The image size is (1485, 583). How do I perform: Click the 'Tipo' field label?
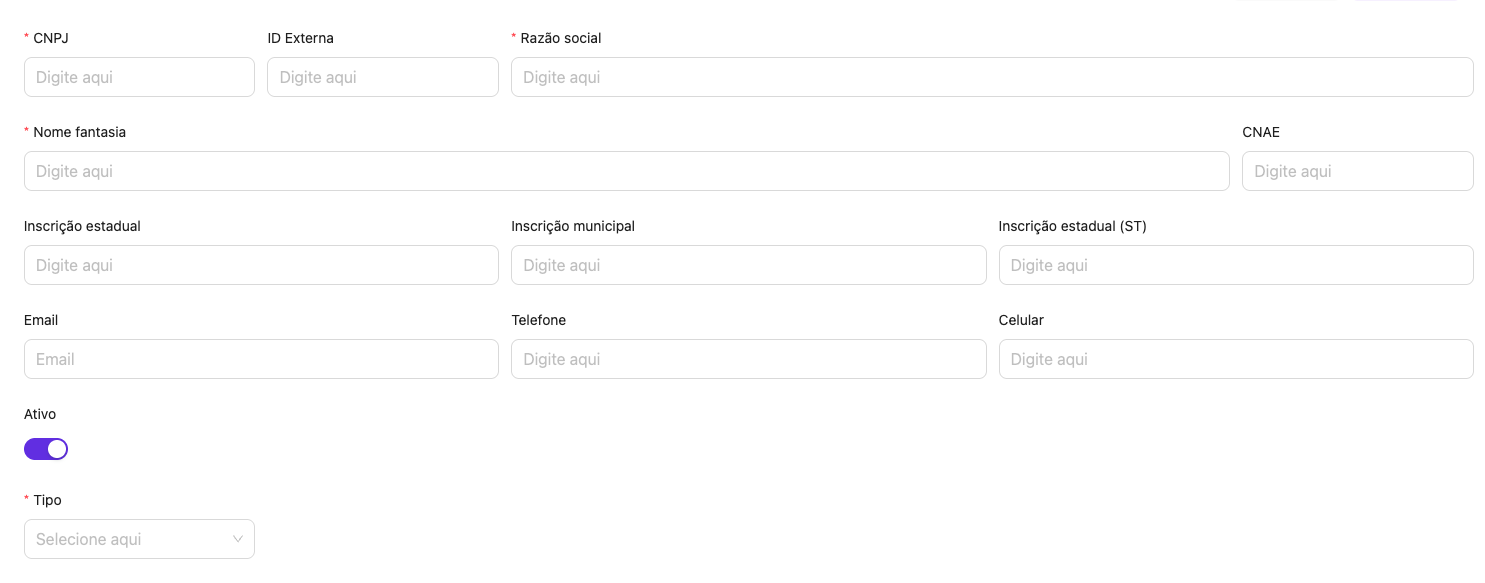click(47, 500)
